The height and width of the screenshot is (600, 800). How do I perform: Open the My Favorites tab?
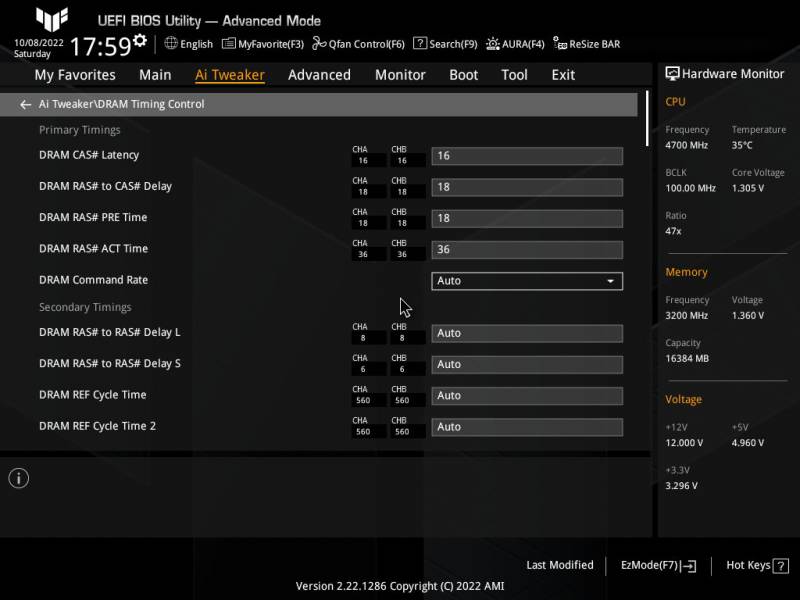coord(75,75)
